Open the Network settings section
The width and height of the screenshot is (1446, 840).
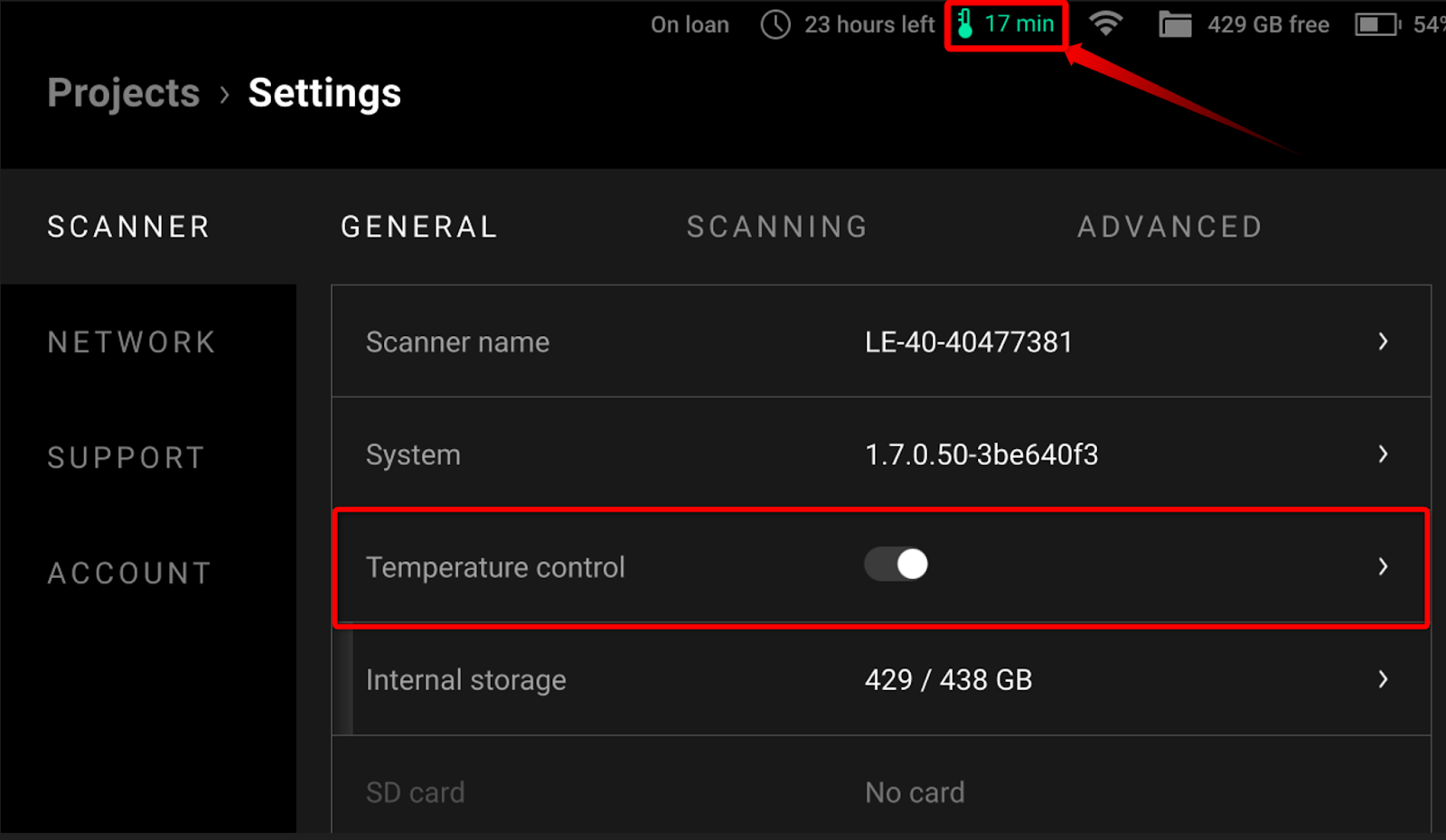click(132, 342)
